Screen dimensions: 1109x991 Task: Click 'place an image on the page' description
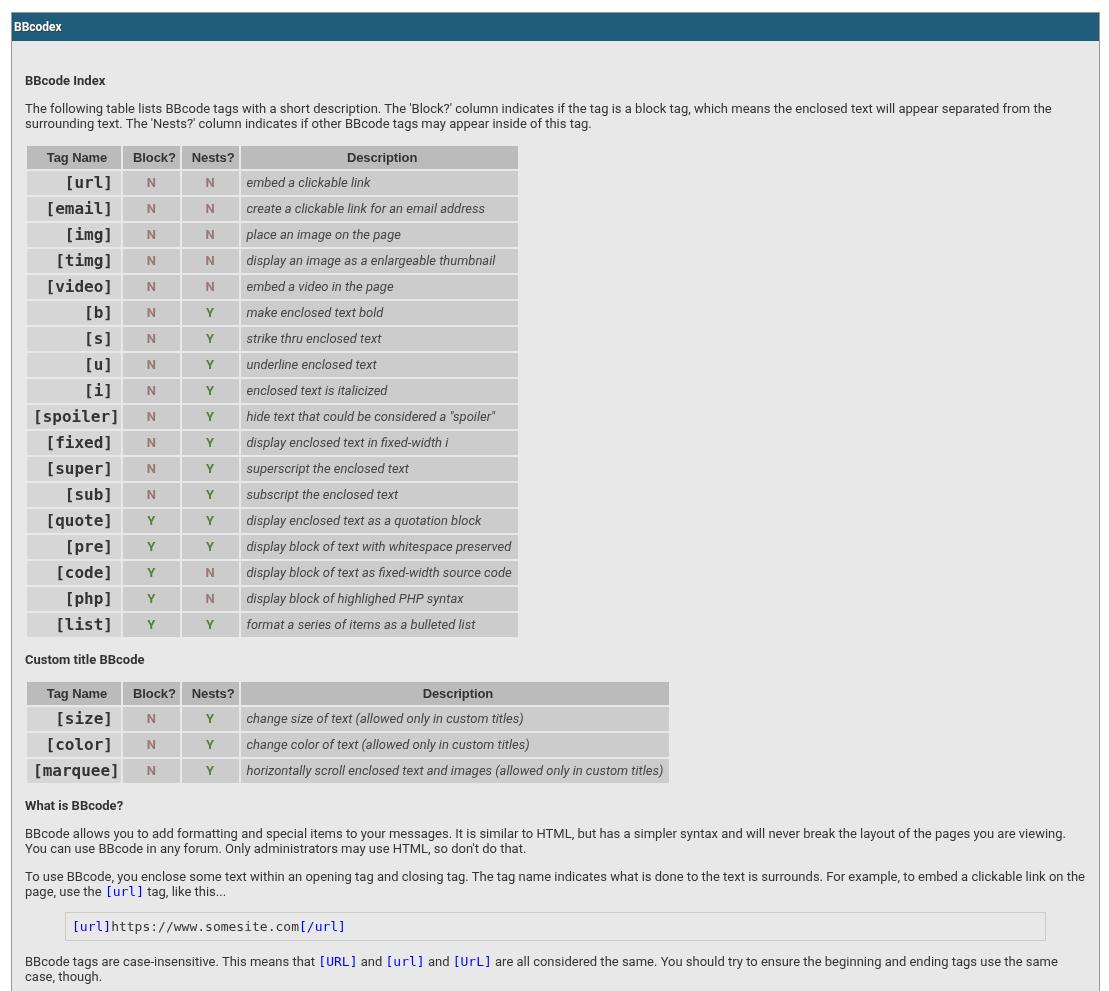(x=323, y=235)
